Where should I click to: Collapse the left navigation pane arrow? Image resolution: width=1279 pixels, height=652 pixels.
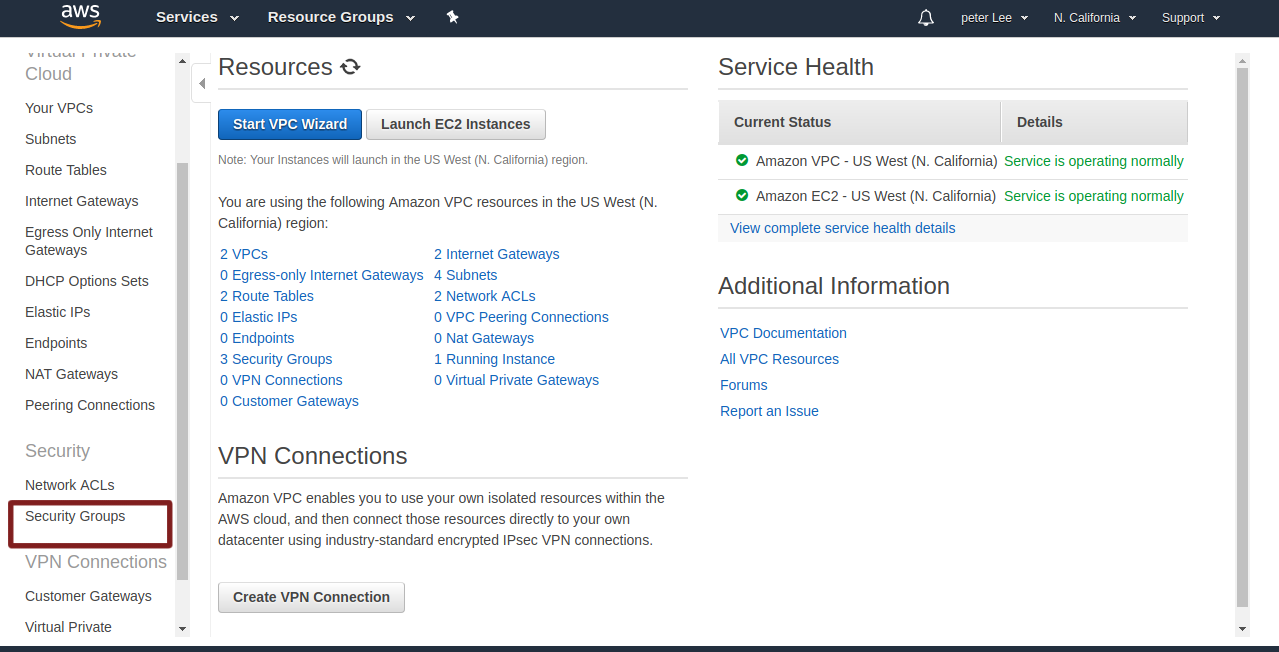tap(201, 83)
